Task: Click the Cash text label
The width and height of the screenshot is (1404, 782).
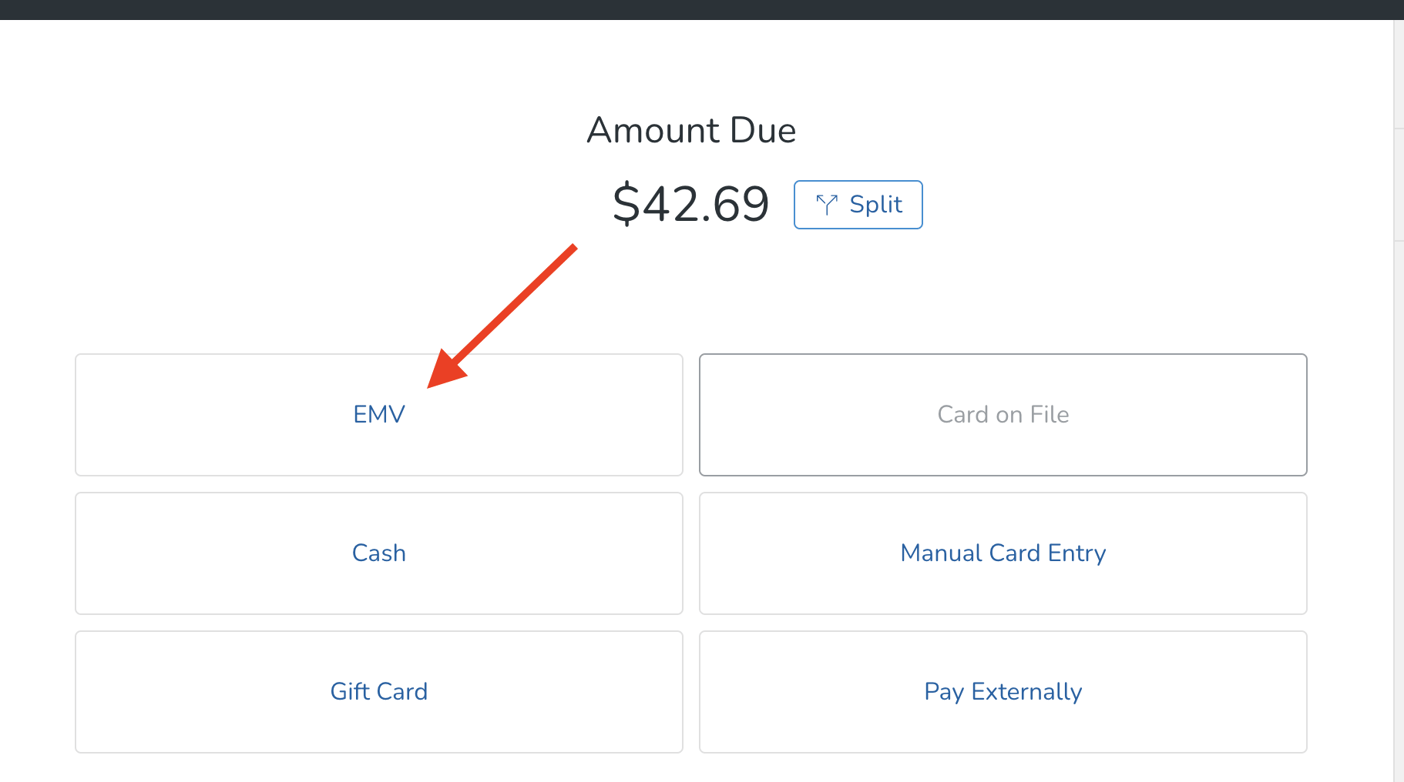Action: coord(378,553)
